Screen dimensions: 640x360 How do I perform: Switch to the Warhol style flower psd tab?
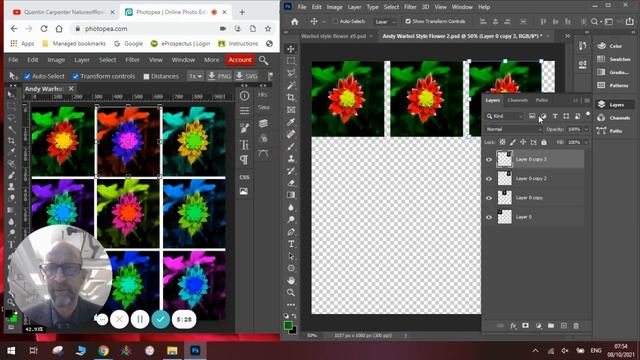(x=333, y=36)
